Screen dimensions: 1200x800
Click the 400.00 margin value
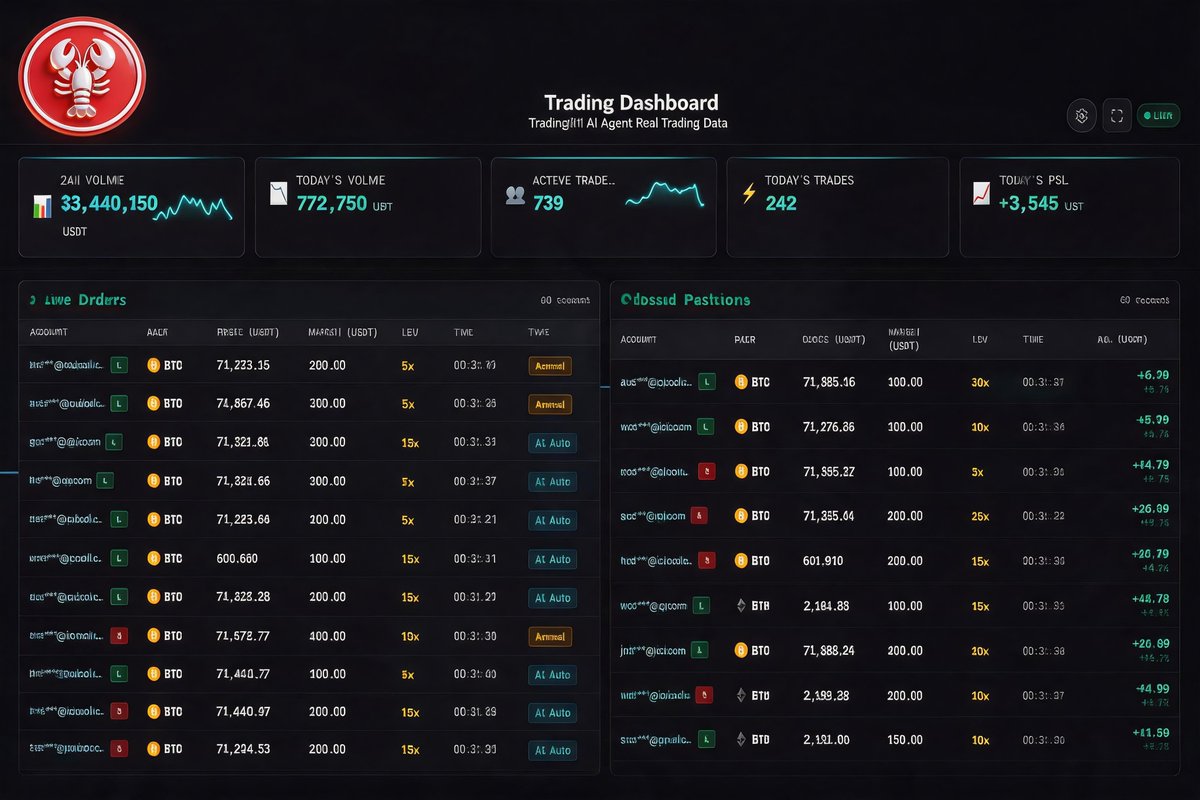pos(327,636)
